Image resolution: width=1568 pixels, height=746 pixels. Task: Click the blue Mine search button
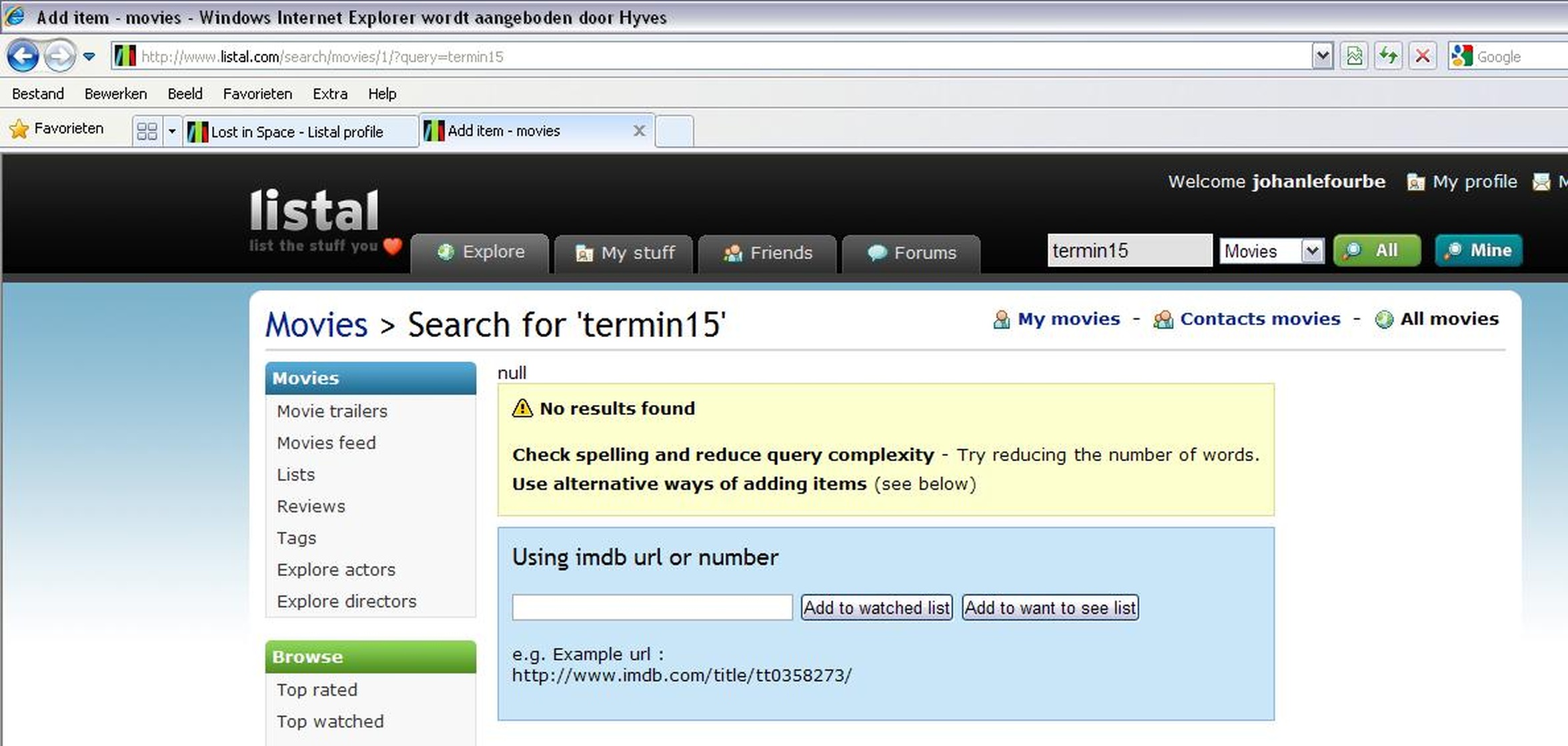[x=1479, y=250]
